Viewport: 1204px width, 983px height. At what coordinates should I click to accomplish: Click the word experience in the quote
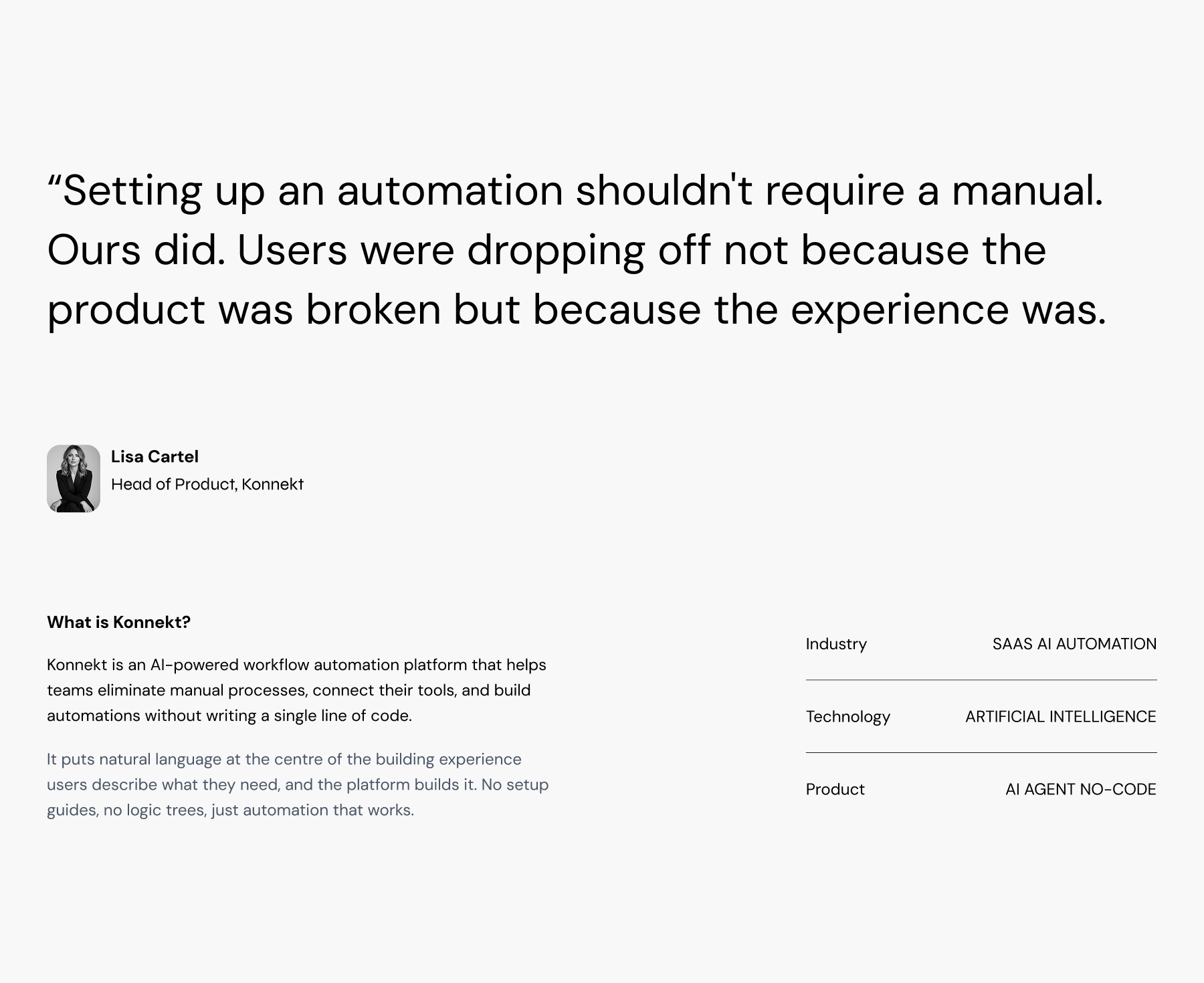(x=900, y=312)
